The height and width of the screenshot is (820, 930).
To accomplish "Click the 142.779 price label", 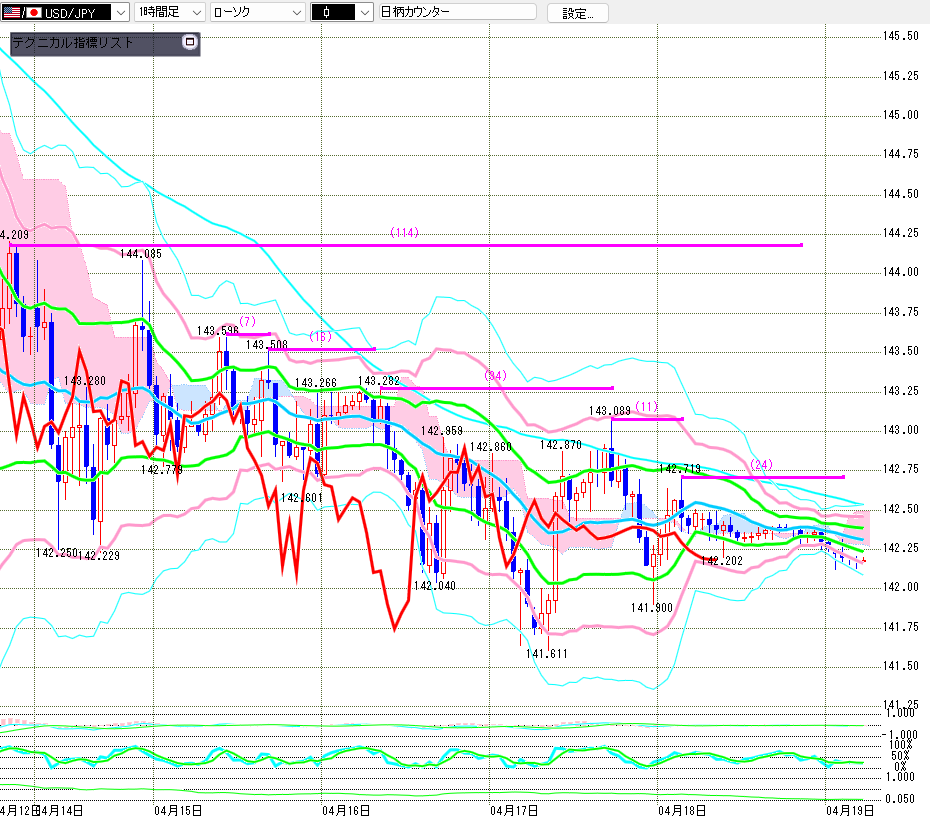I will pos(162,470).
